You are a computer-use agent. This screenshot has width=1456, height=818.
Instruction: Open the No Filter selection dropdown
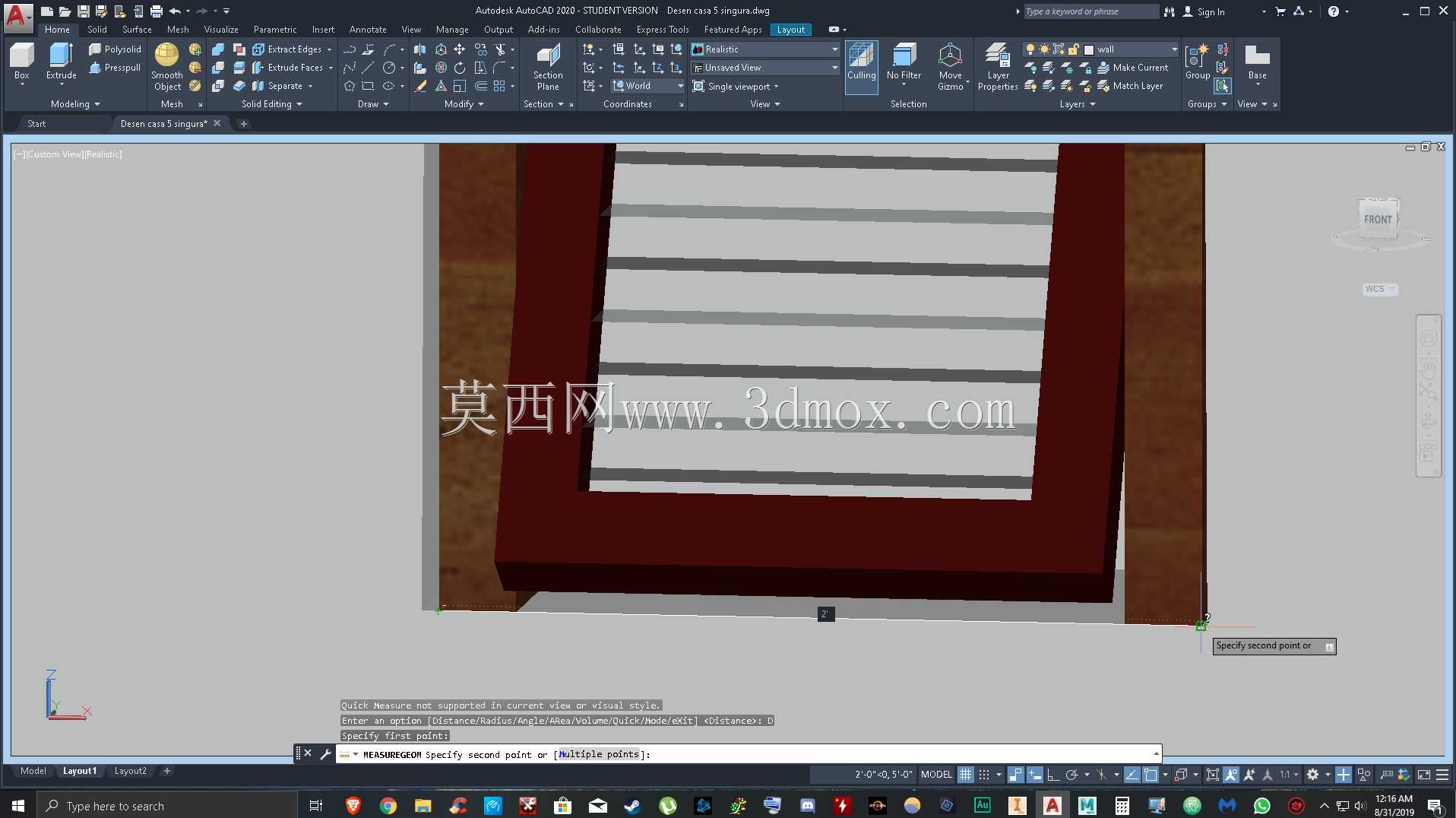[x=903, y=67]
